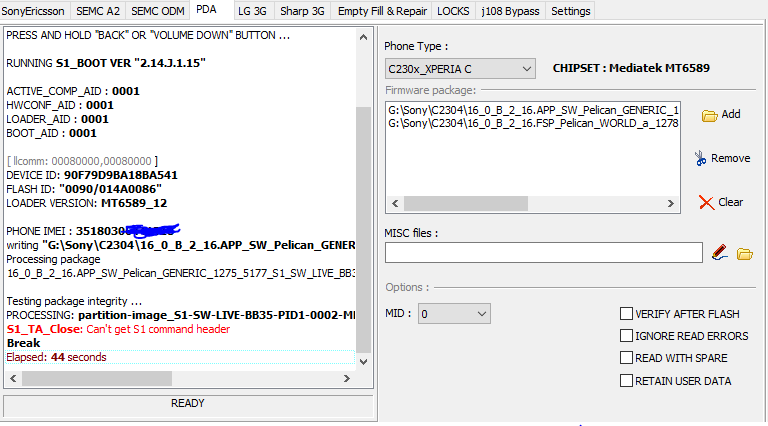Click the RUNNING S1_BOOT VER line
Viewport: 768px width, 426px height.
point(106,63)
